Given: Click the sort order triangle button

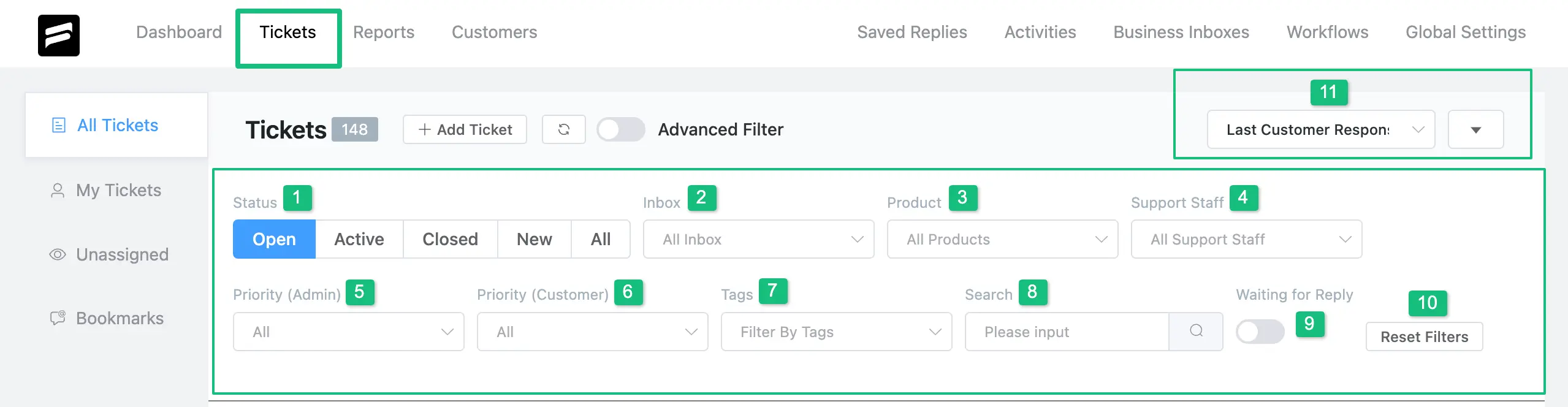Looking at the screenshot, I should (x=1475, y=129).
